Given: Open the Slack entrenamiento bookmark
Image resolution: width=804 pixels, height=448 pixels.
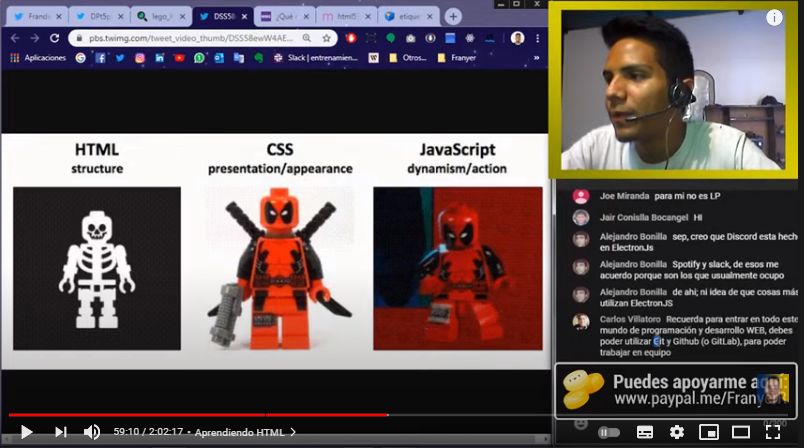Looking at the screenshot, I should click(316, 58).
